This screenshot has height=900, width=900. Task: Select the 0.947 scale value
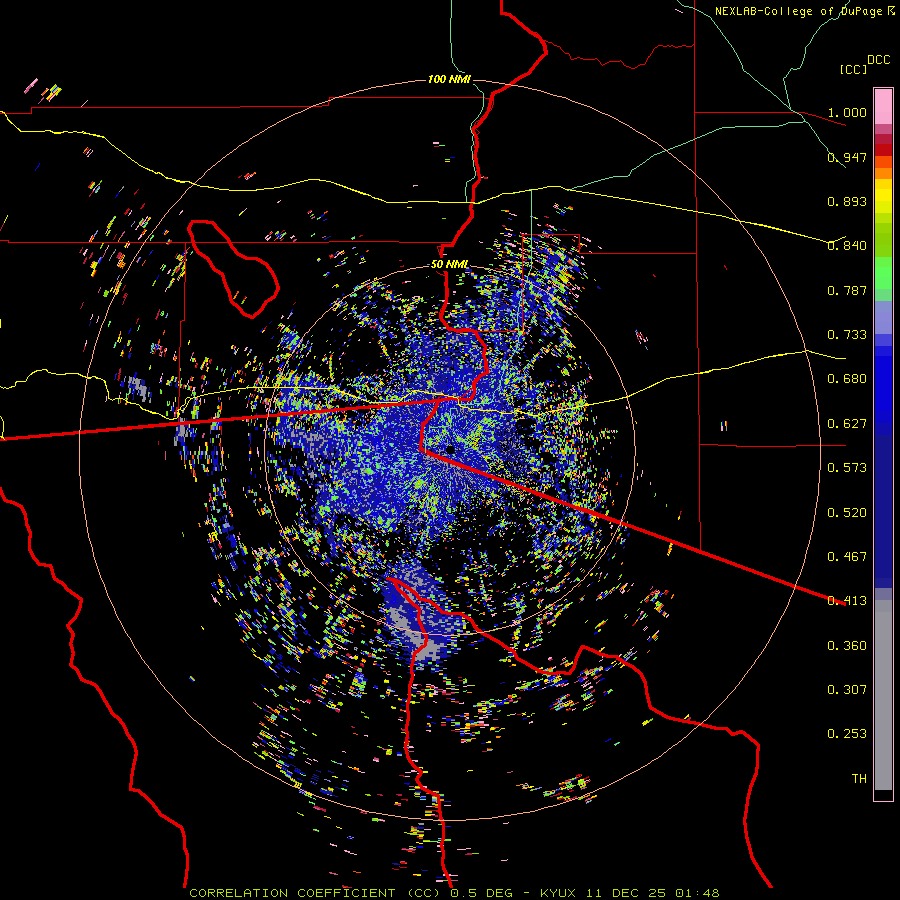click(x=847, y=157)
